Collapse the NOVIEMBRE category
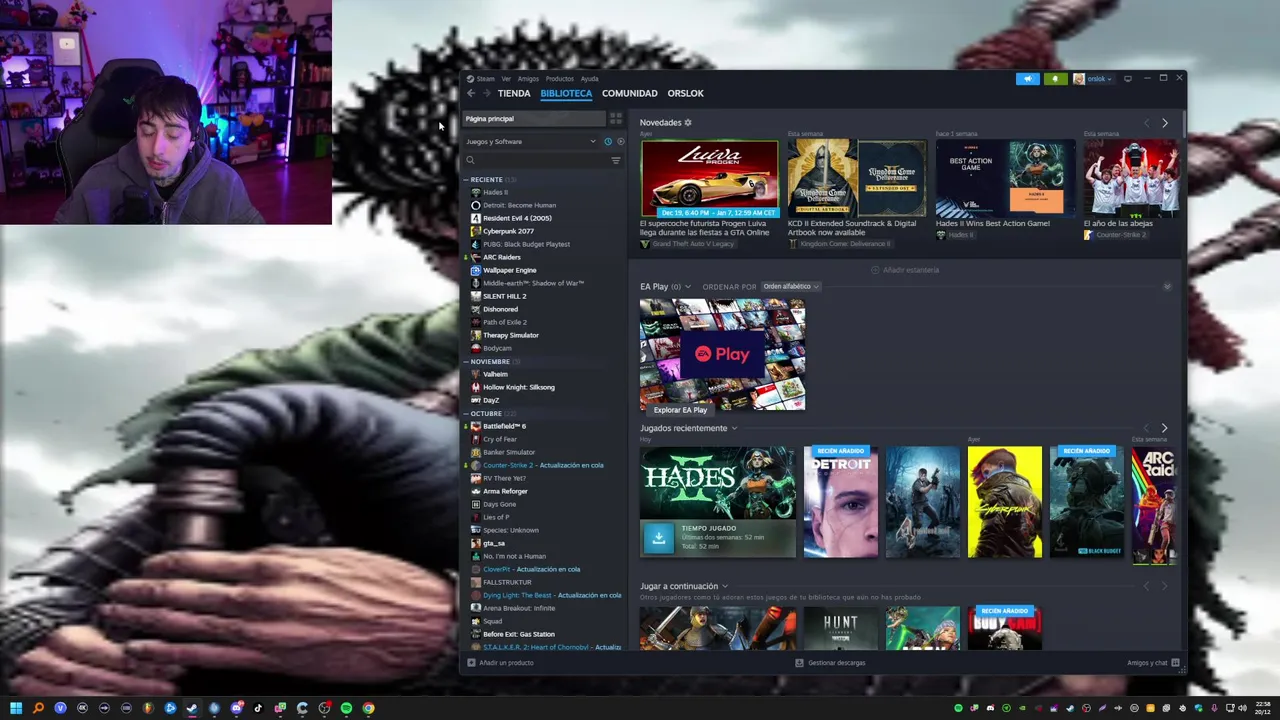This screenshot has width=1280, height=720. pos(465,361)
